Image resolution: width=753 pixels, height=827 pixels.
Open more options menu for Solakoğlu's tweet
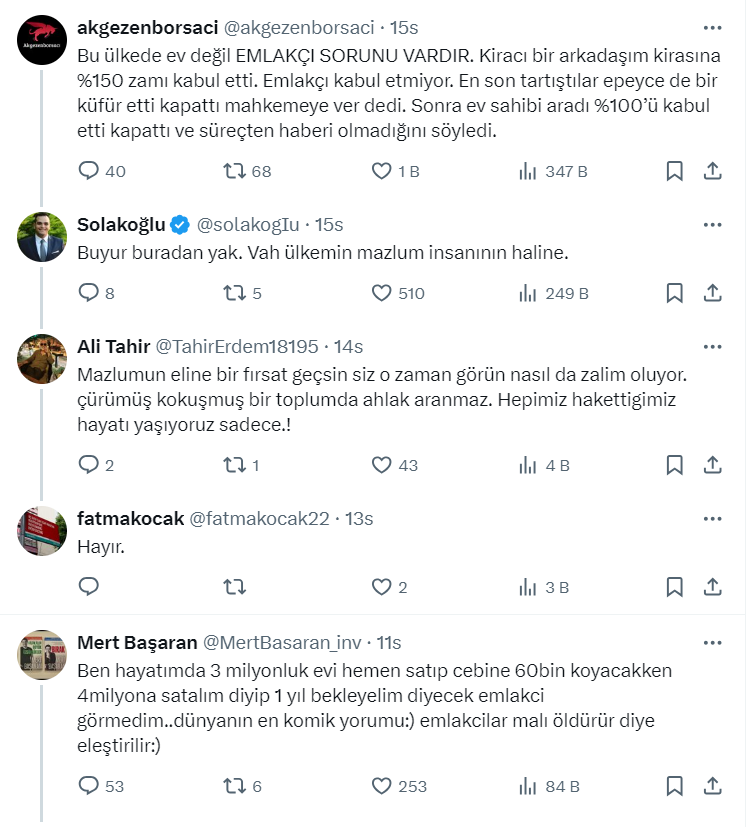(712, 224)
